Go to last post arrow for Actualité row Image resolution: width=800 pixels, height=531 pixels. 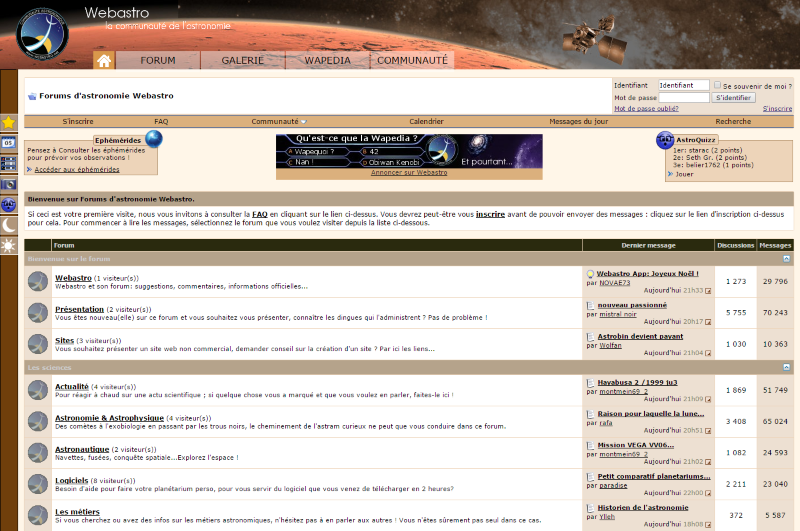coord(708,399)
